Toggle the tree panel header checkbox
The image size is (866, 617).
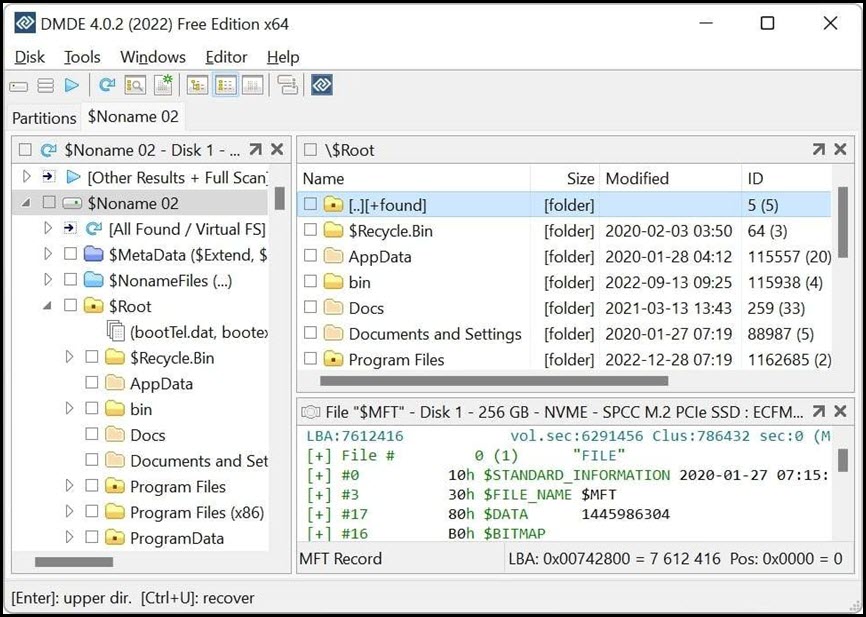point(25,150)
